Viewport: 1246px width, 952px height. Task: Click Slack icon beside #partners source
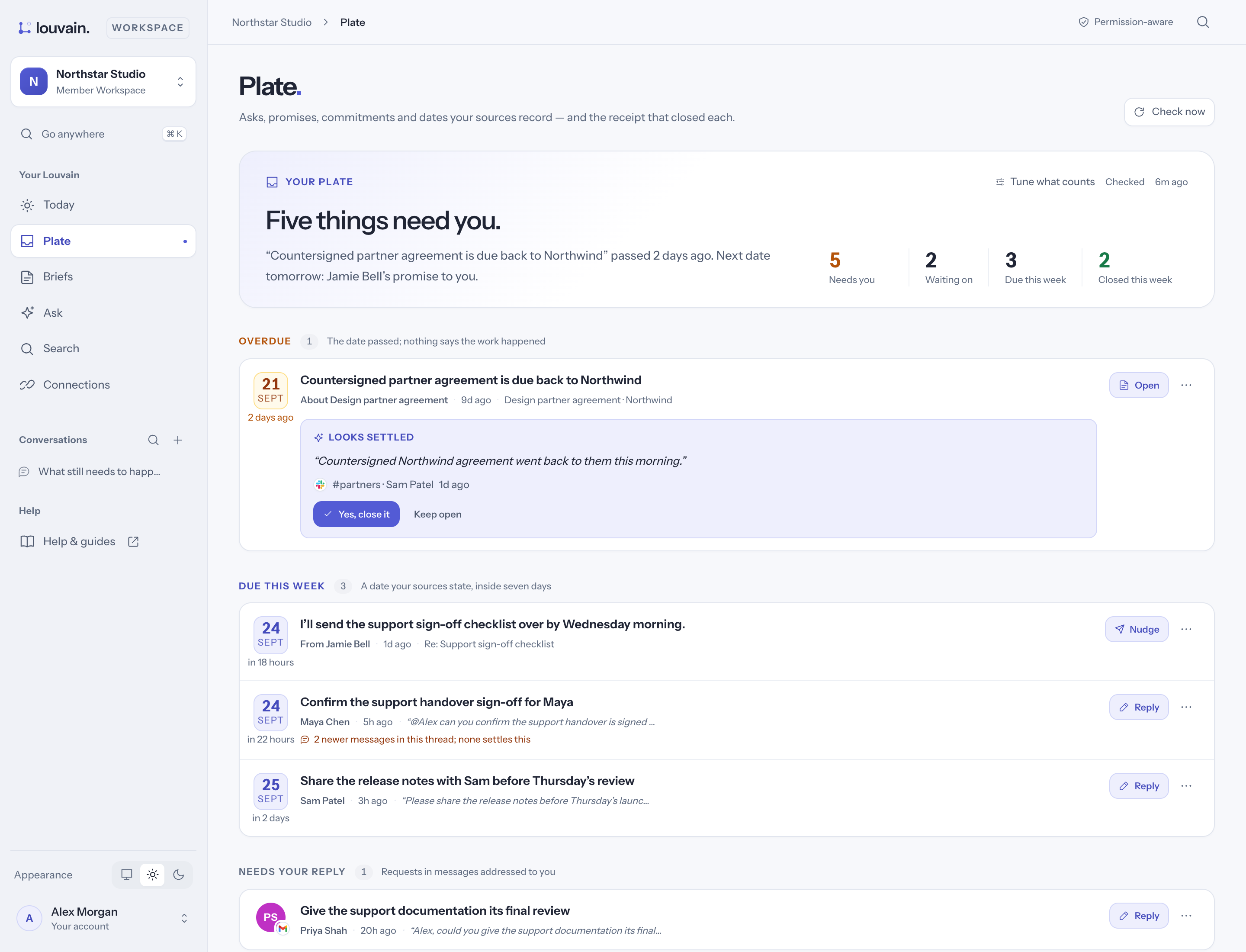pyautogui.click(x=320, y=485)
